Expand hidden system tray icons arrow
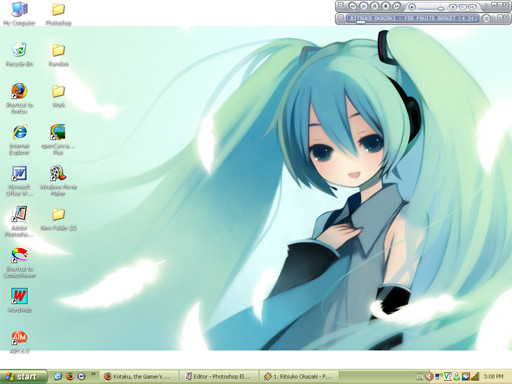 pos(429,377)
